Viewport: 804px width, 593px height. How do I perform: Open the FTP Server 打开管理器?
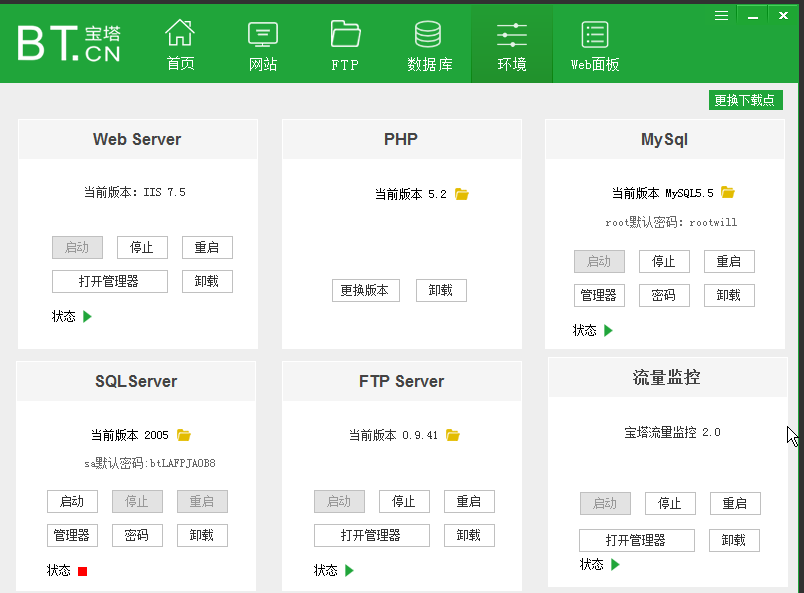coord(372,535)
